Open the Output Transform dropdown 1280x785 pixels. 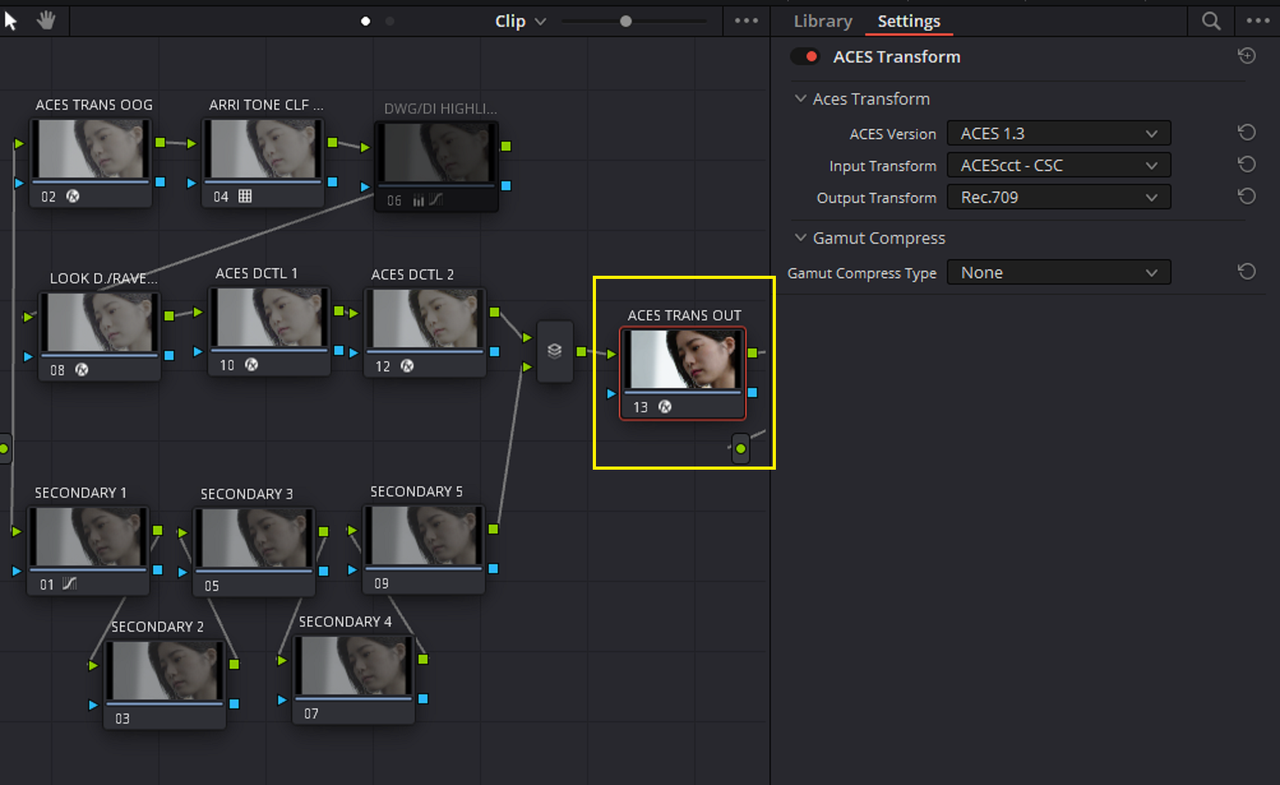(x=1059, y=197)
